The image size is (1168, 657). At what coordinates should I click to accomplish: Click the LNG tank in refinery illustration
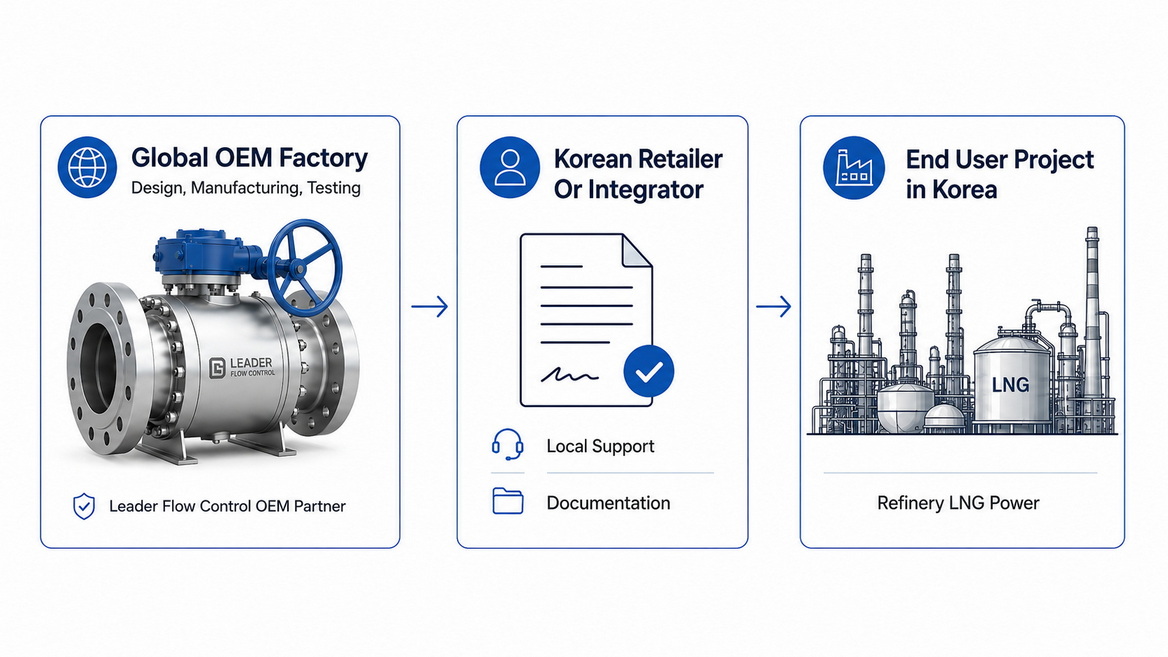coord(1011,382)
